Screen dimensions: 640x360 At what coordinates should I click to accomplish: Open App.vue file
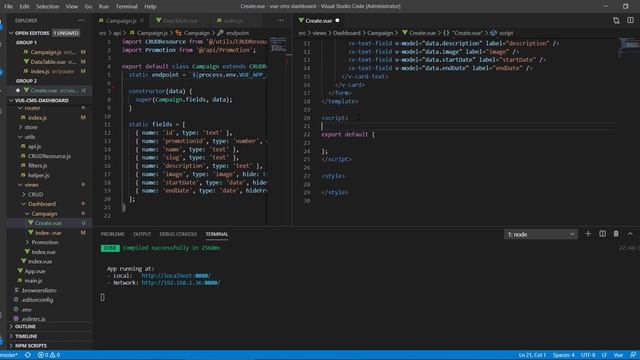(x=35, y=271)
